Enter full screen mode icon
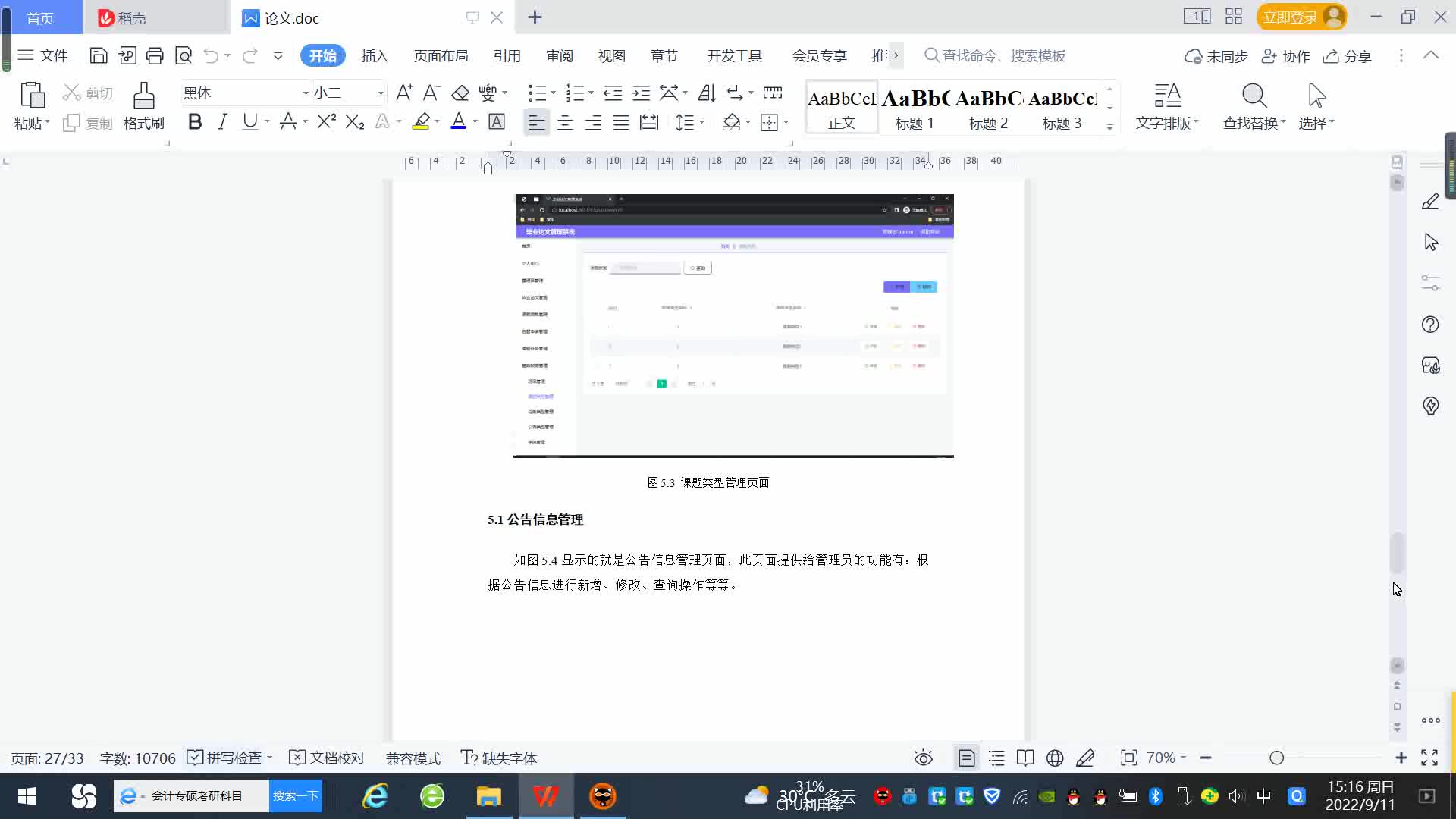 coord(1429,758)
